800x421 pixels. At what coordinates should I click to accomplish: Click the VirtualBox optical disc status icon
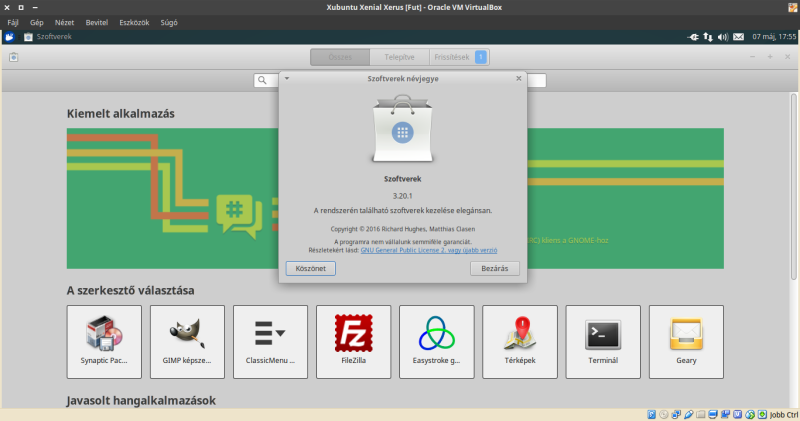(664, 414)
